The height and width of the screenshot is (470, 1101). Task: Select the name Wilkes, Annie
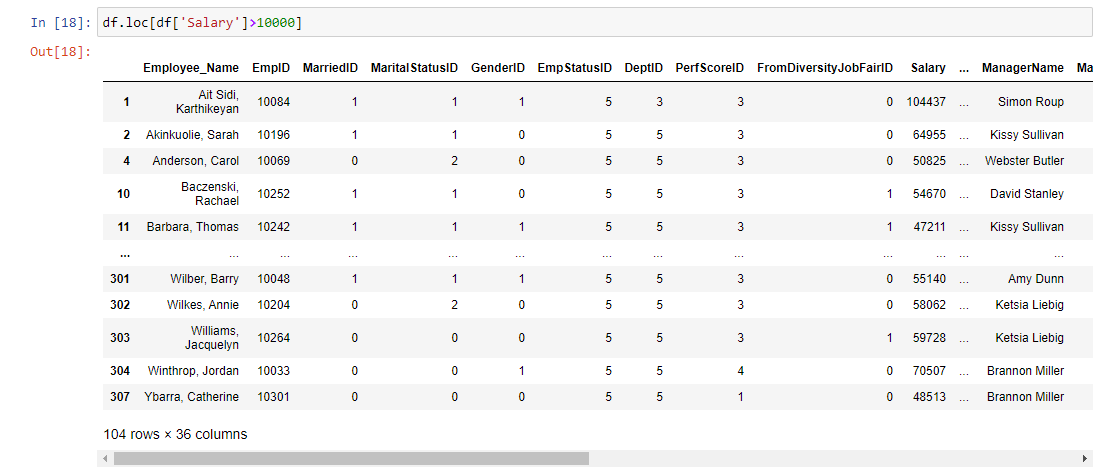coord(203,305)
